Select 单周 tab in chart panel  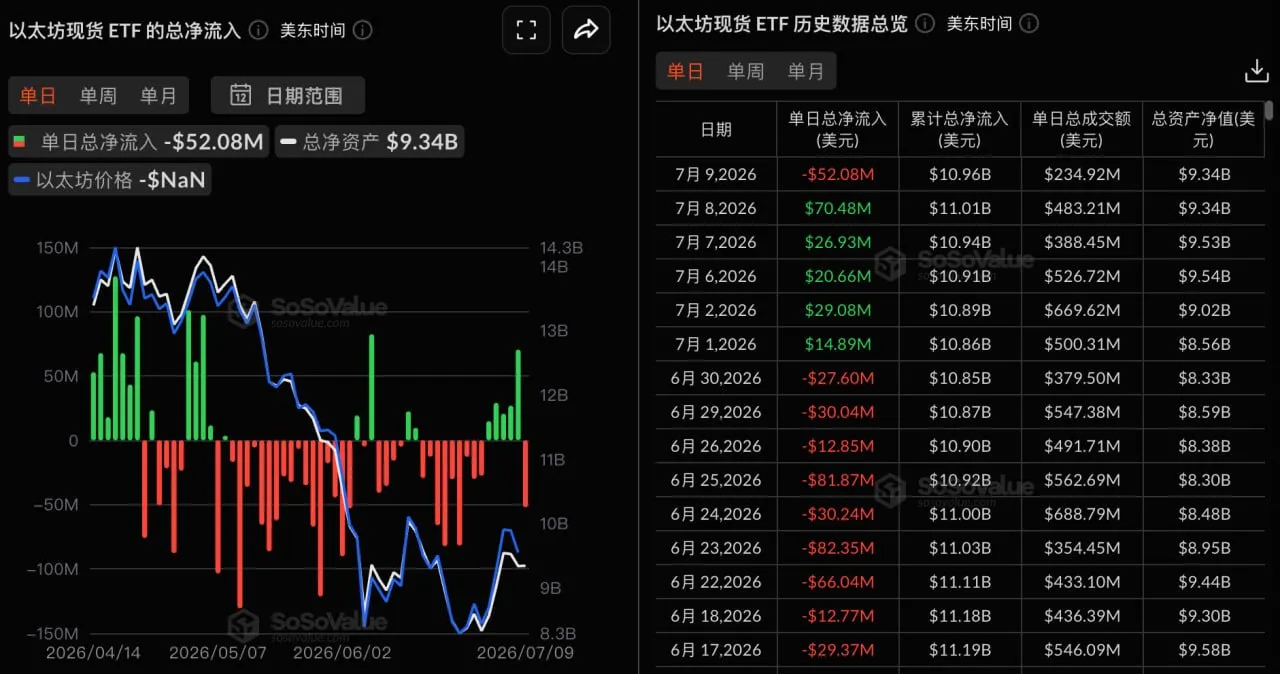[98, 96]
